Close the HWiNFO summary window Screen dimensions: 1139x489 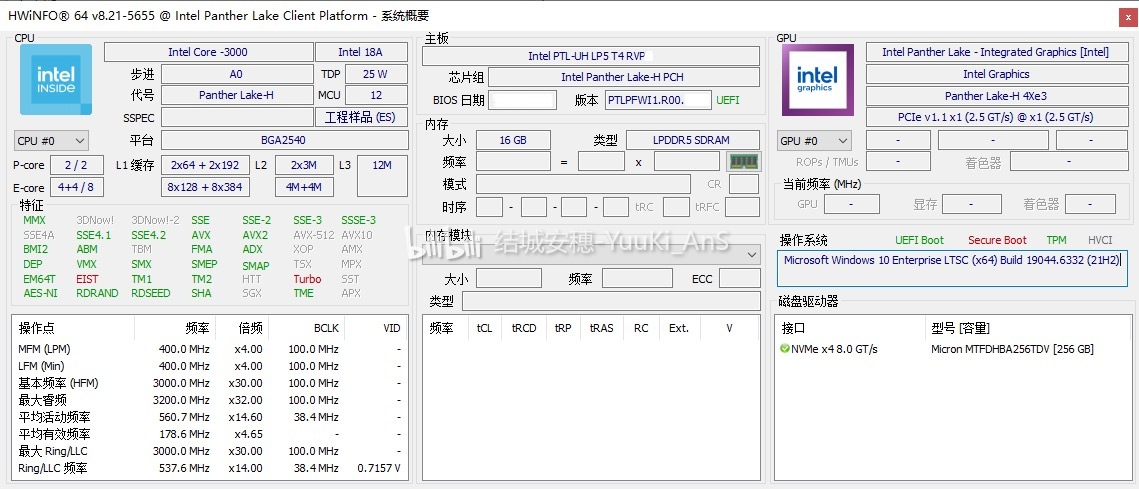tap(1120, 16)
